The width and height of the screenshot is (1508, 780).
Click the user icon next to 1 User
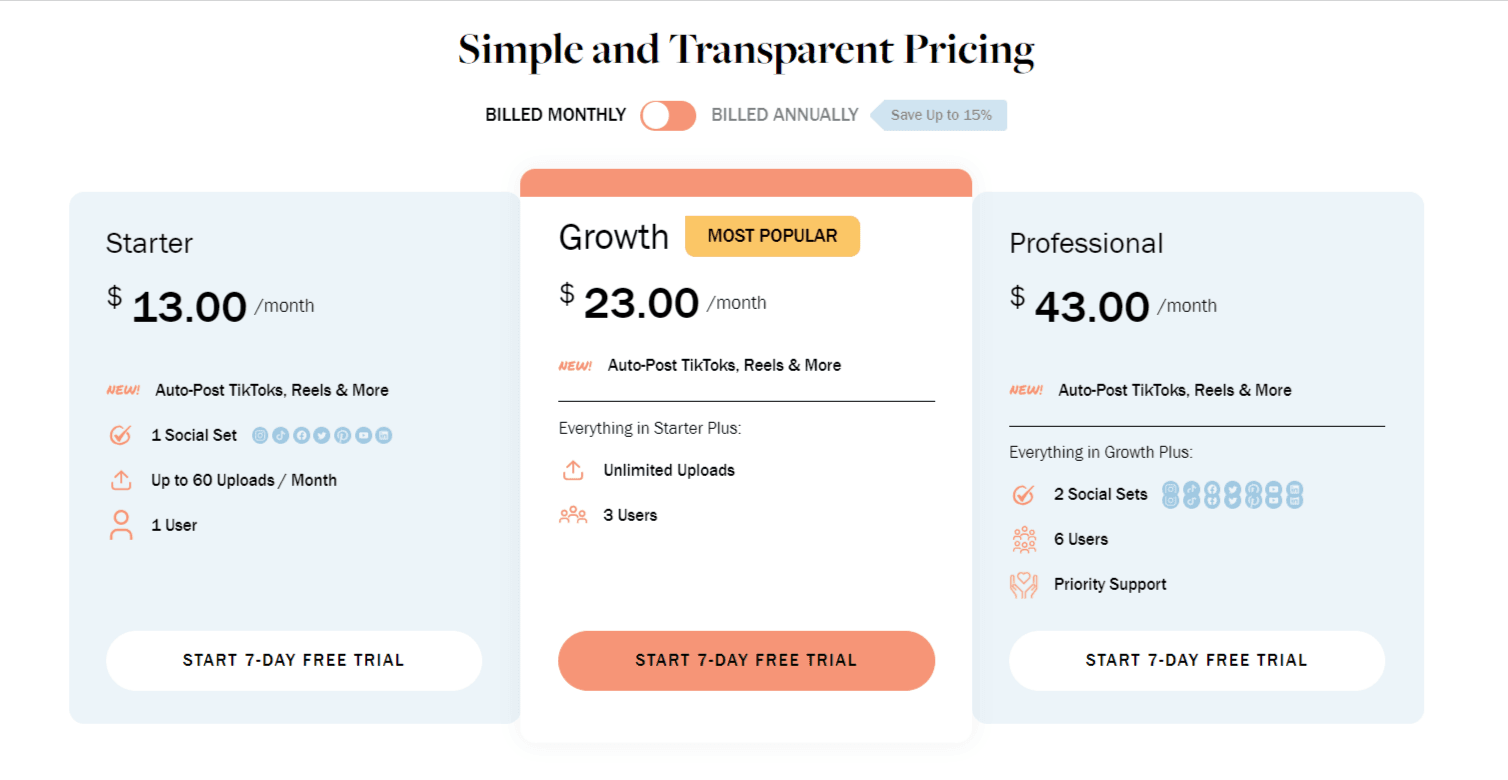point(121,524)
